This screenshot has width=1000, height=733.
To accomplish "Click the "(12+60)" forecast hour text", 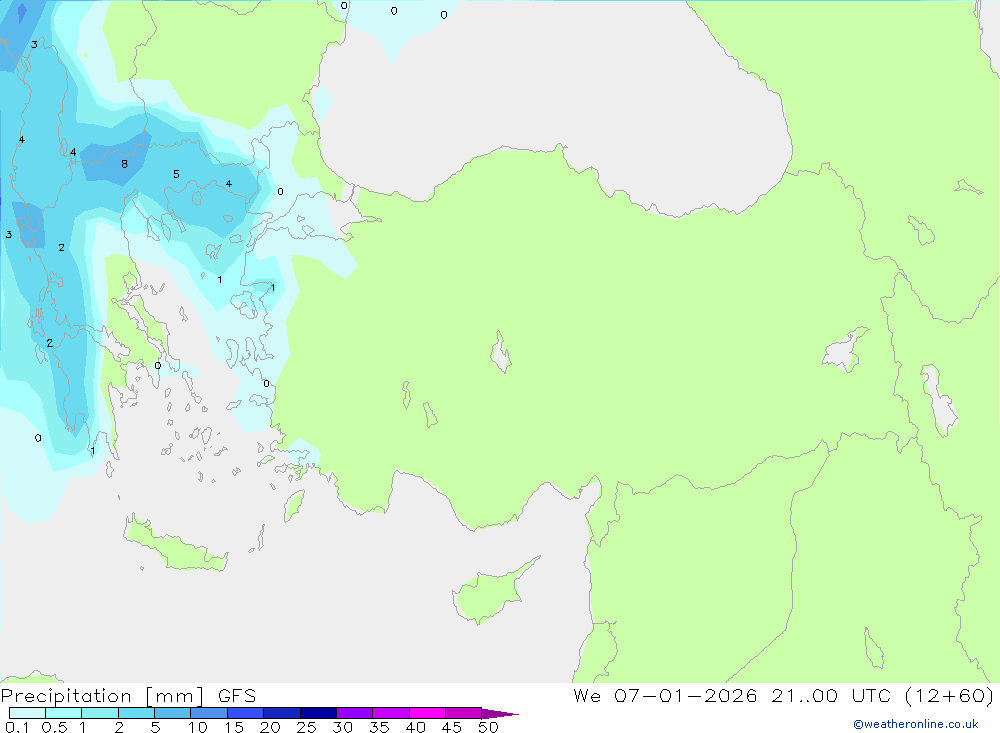I will coord(949,695).
